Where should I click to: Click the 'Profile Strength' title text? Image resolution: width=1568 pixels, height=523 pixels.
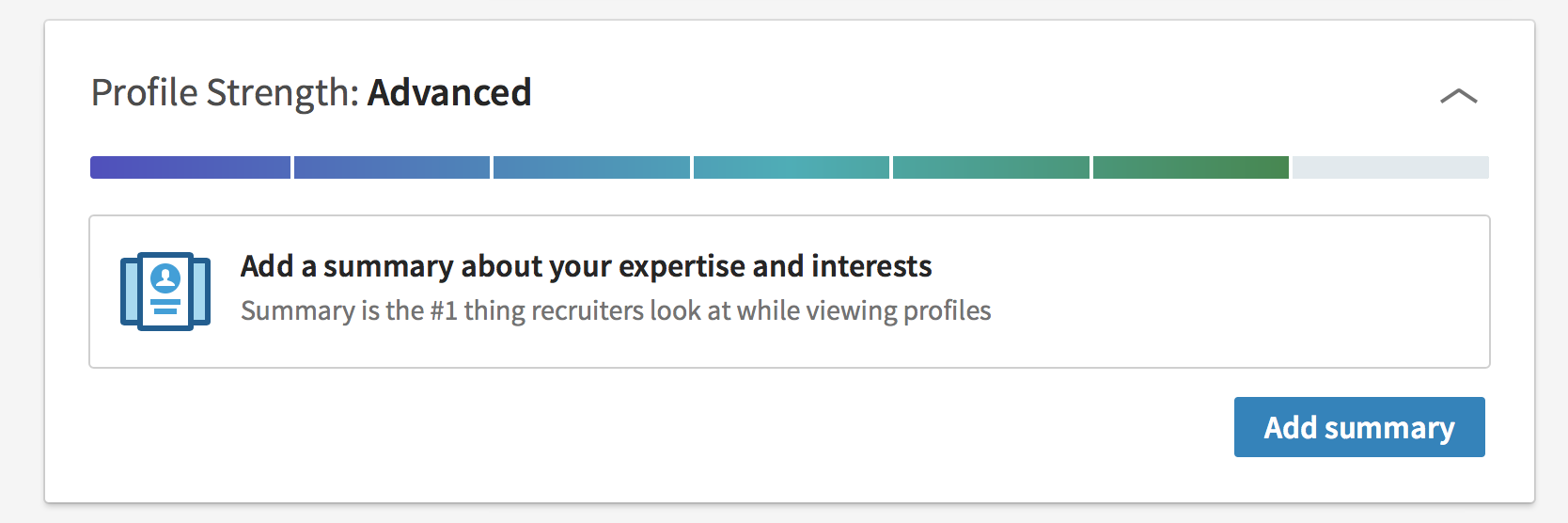(225, 93)
